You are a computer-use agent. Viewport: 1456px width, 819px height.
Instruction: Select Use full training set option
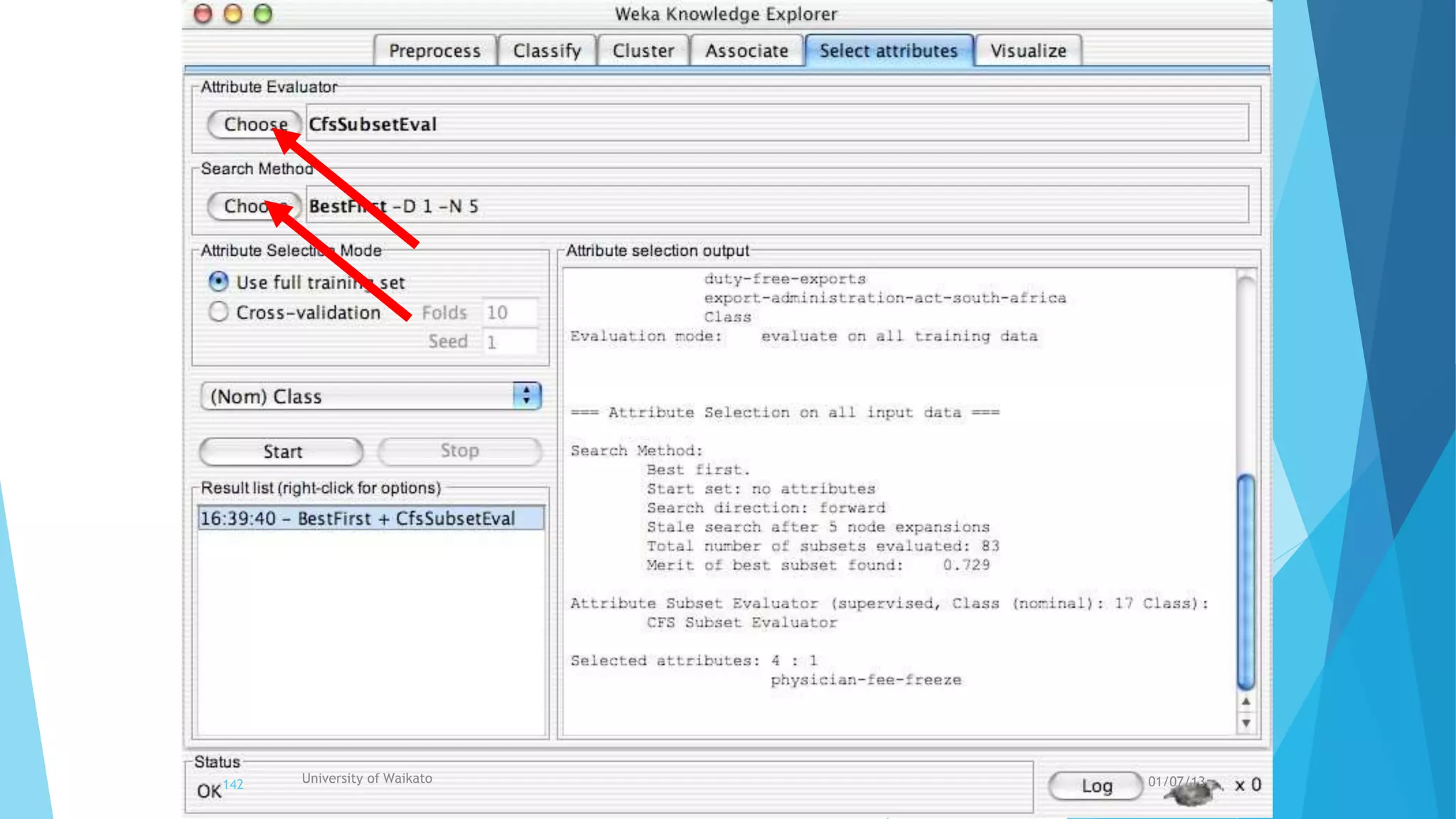219,282
